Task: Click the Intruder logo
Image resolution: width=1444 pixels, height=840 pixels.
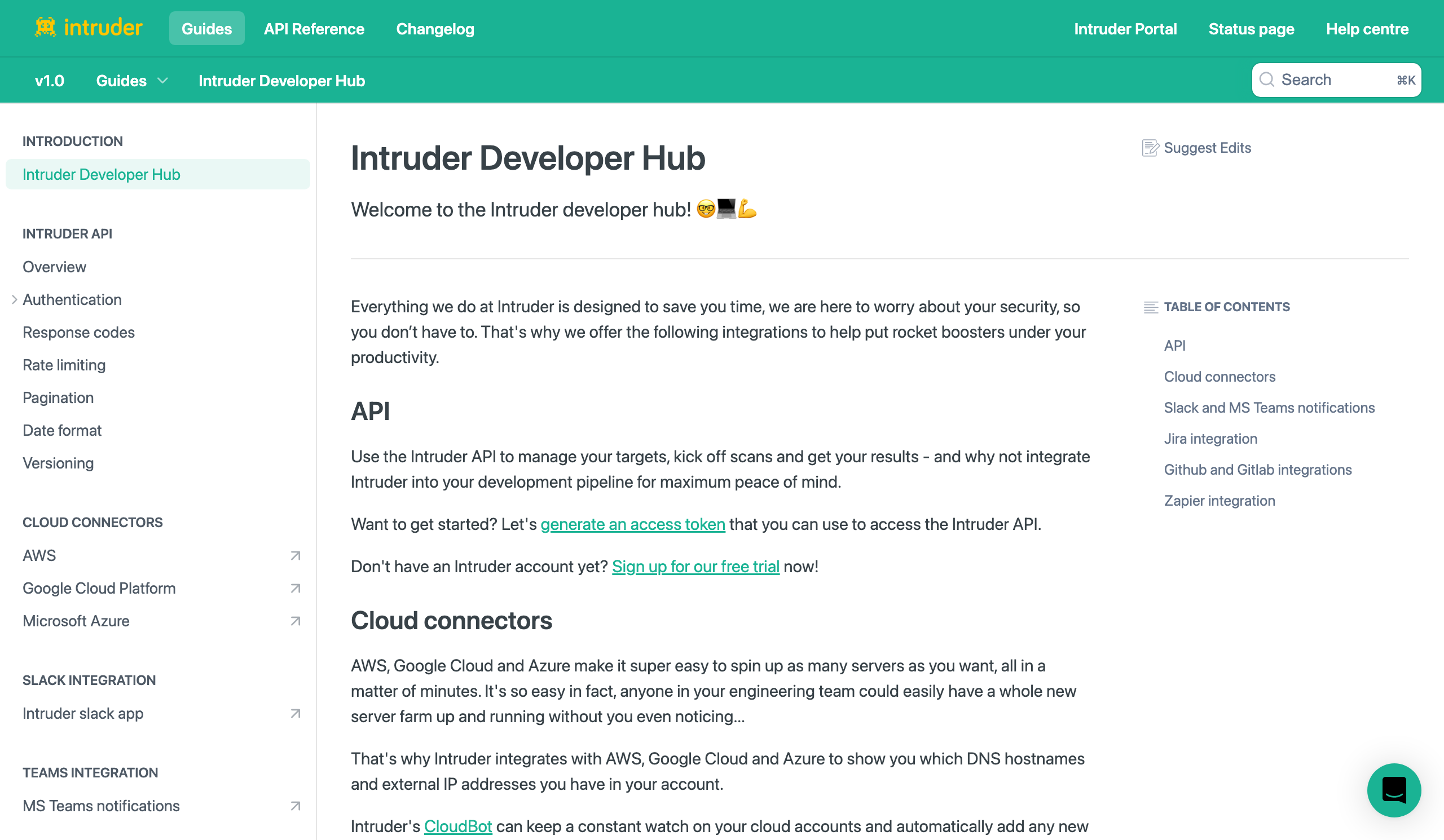Action: click(x=88, y=28)
